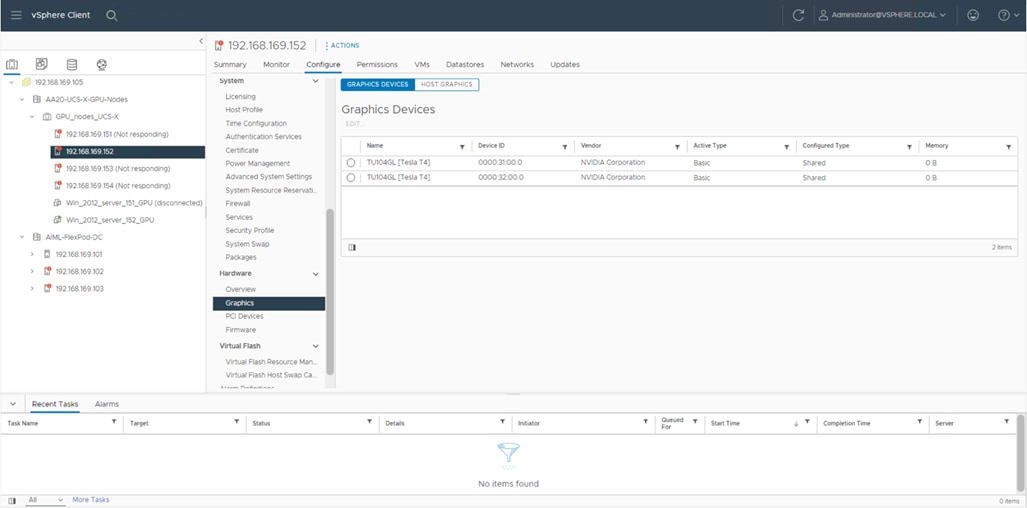Viewport: 1027px width, 508px height.
Task: Select the Graphics Devices view button
Action: [x=378, y=84]
